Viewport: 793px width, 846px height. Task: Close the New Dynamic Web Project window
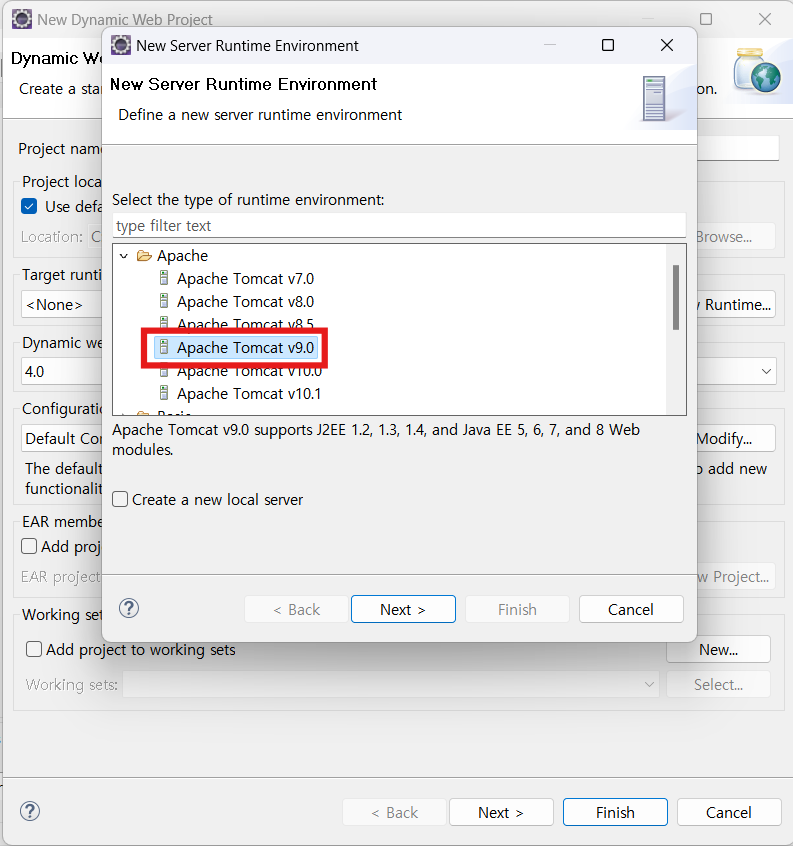(x=765, y=19)
